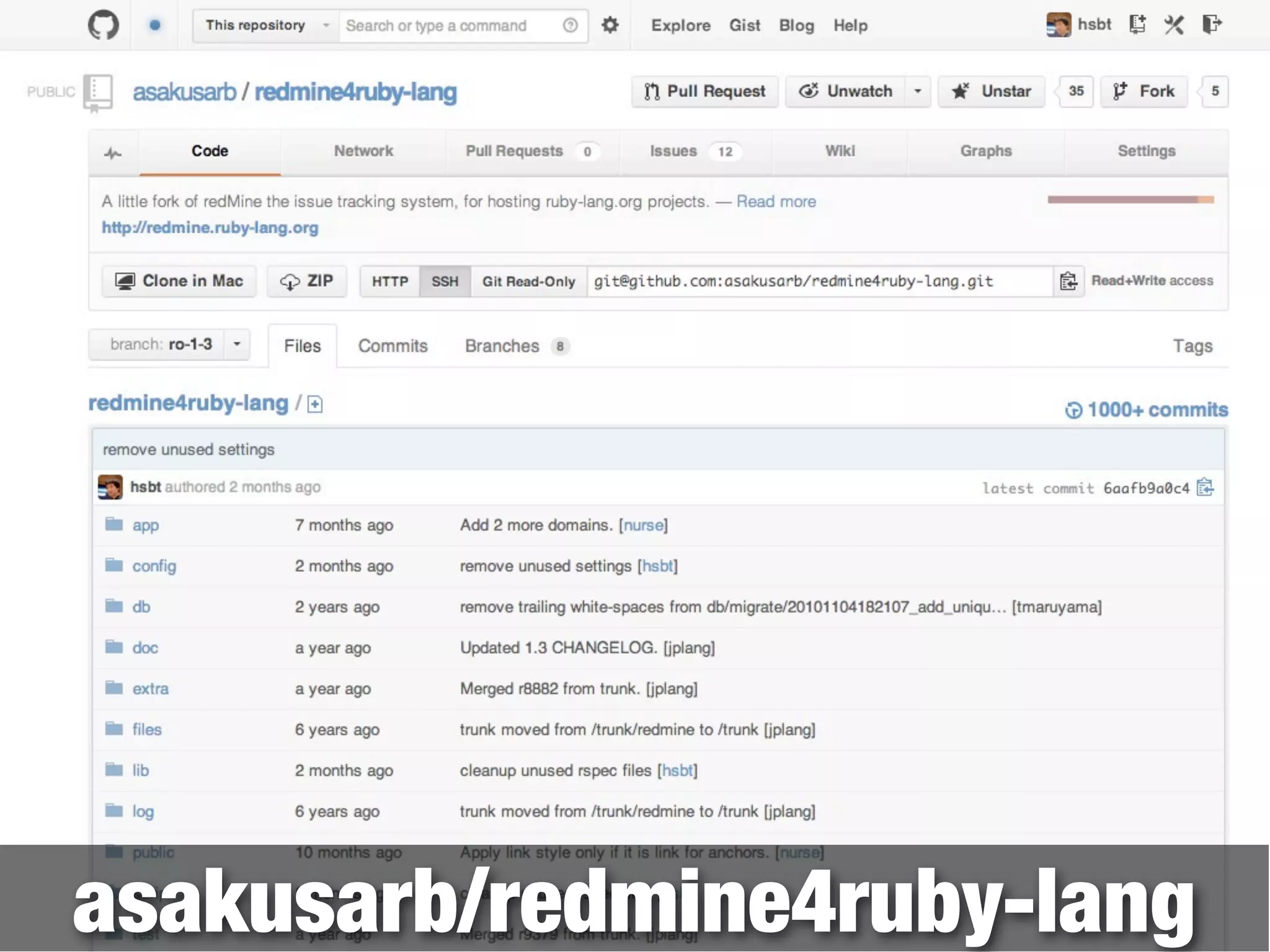This screenshot has width=1270, height=952.
Task: Click the log folder icon
Action: coord(114,811)
